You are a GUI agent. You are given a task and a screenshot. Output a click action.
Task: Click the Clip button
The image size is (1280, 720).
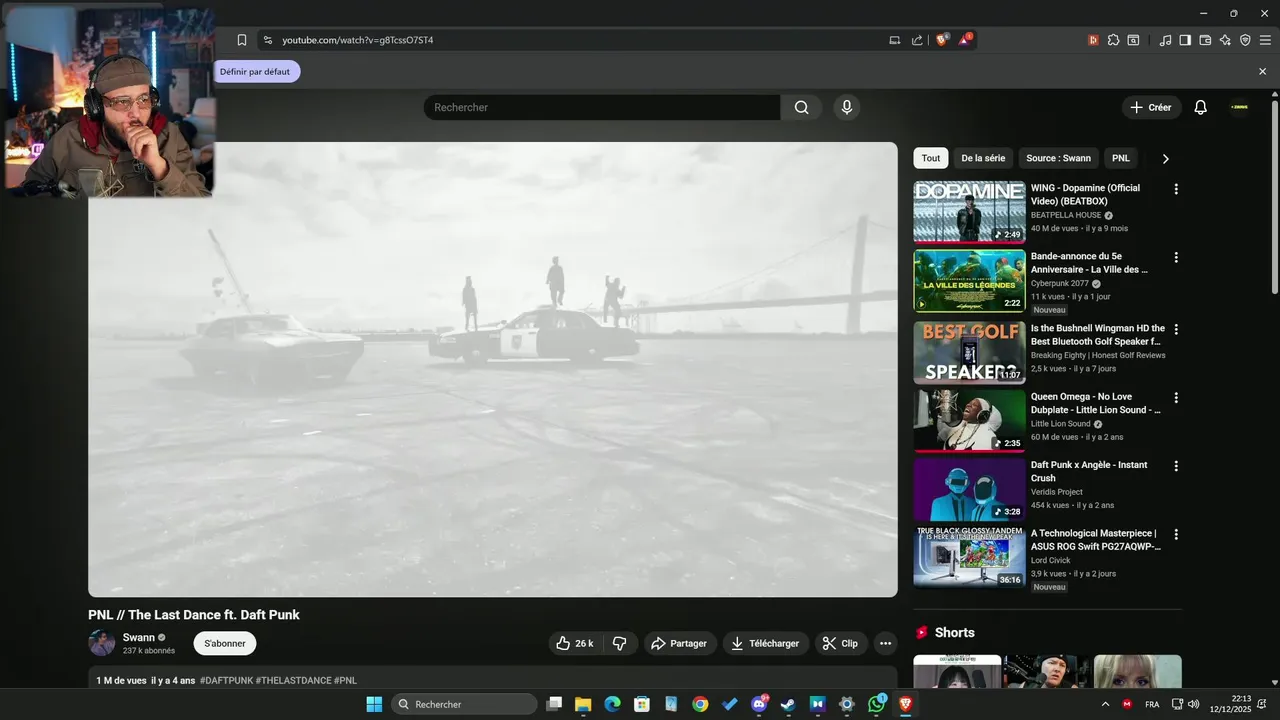coord(841,643)
